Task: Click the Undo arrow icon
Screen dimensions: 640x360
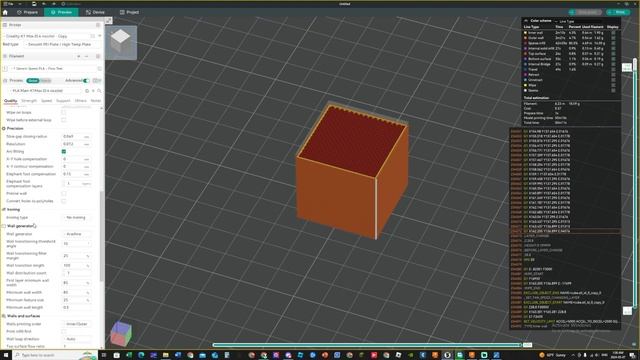Action: click(x=44, y=4)
